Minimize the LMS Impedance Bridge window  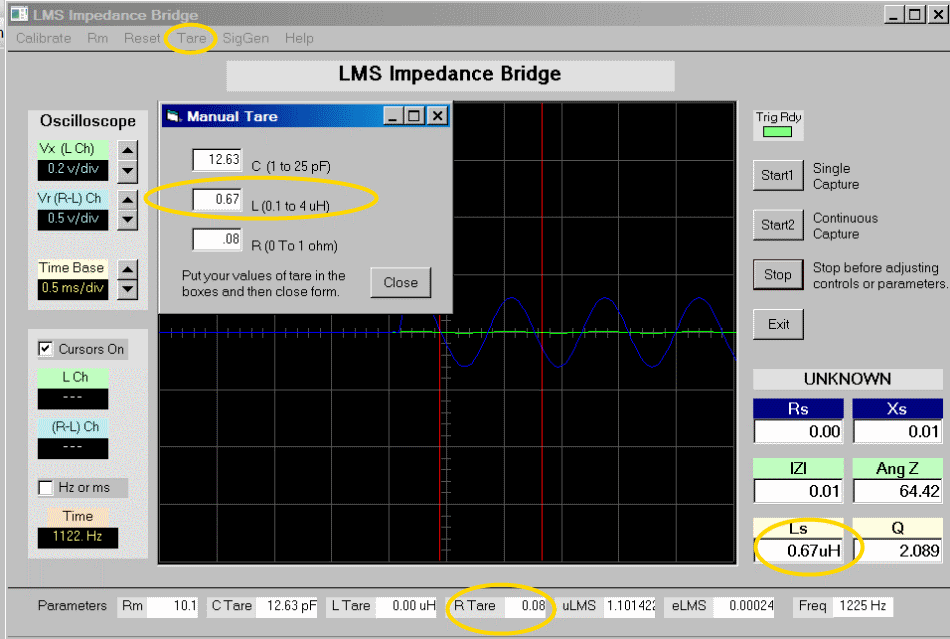pos(893,15)
